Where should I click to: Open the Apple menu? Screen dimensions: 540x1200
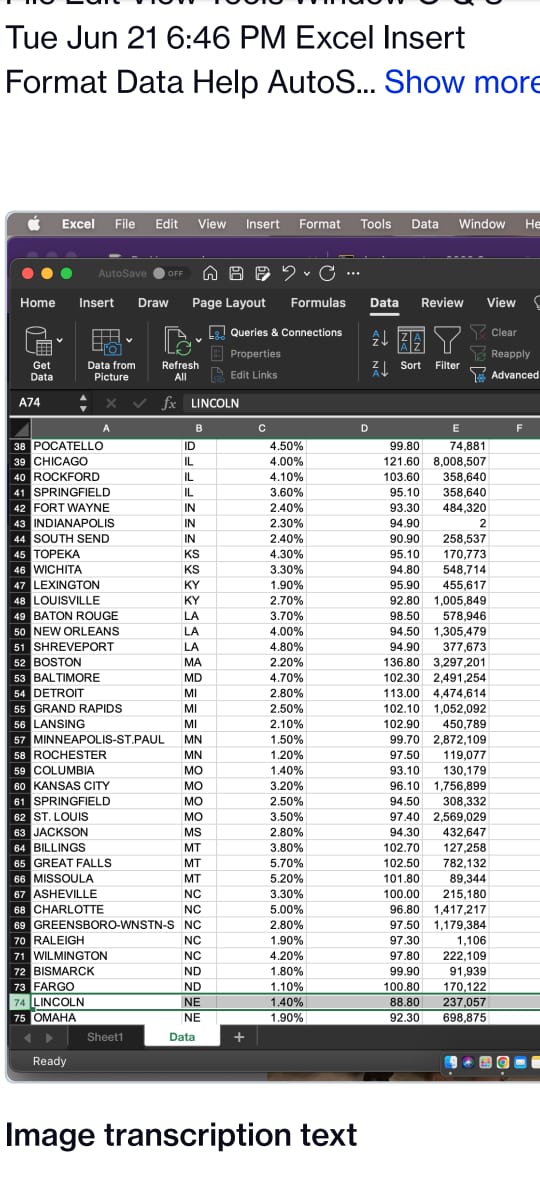(33, 224)
